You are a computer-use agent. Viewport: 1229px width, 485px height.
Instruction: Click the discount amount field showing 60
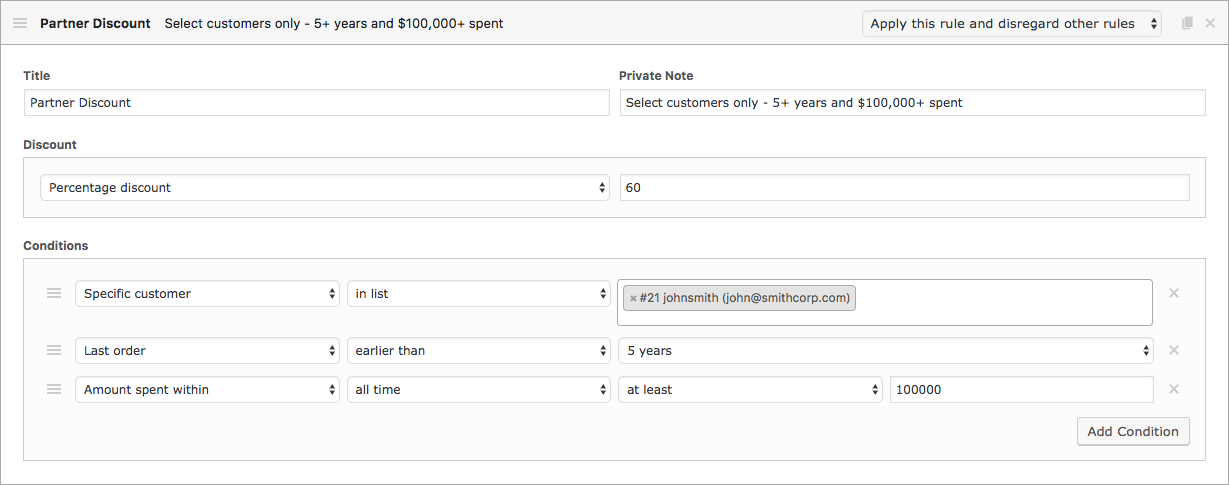904,188
